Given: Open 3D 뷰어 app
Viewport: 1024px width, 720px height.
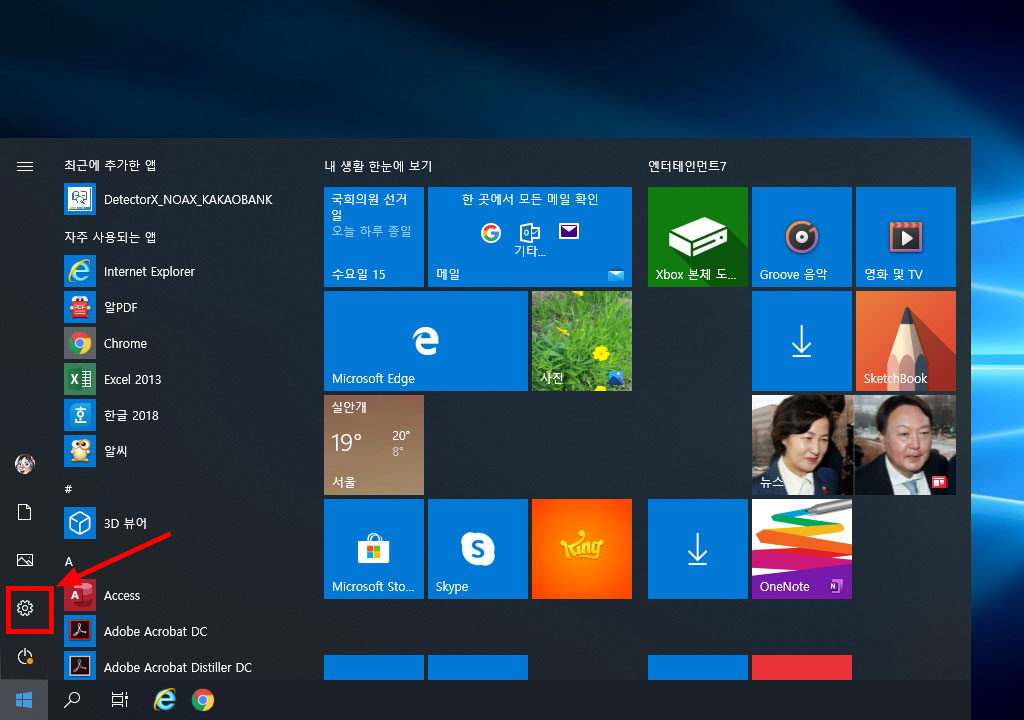Looking at the screenshot, I should coord(178,523).
